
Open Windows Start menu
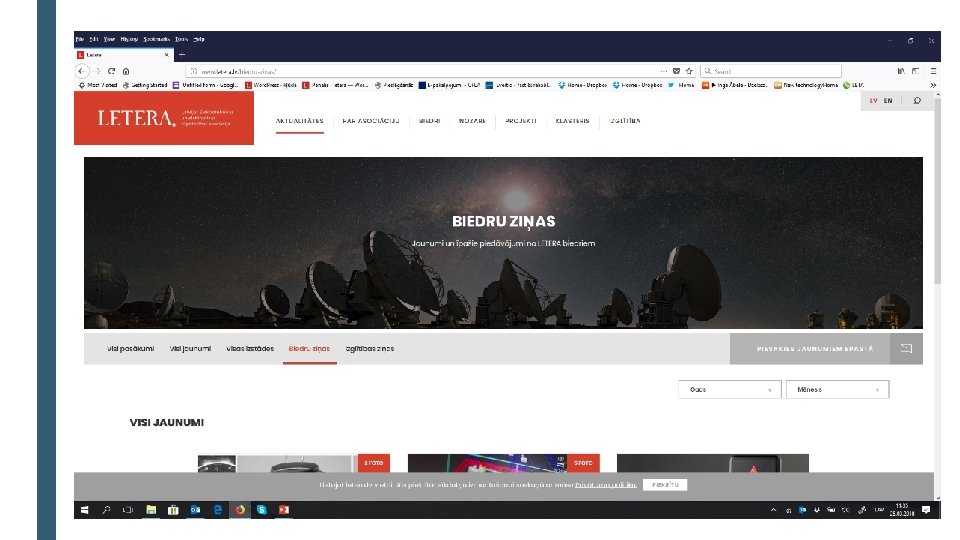[84, 509]
